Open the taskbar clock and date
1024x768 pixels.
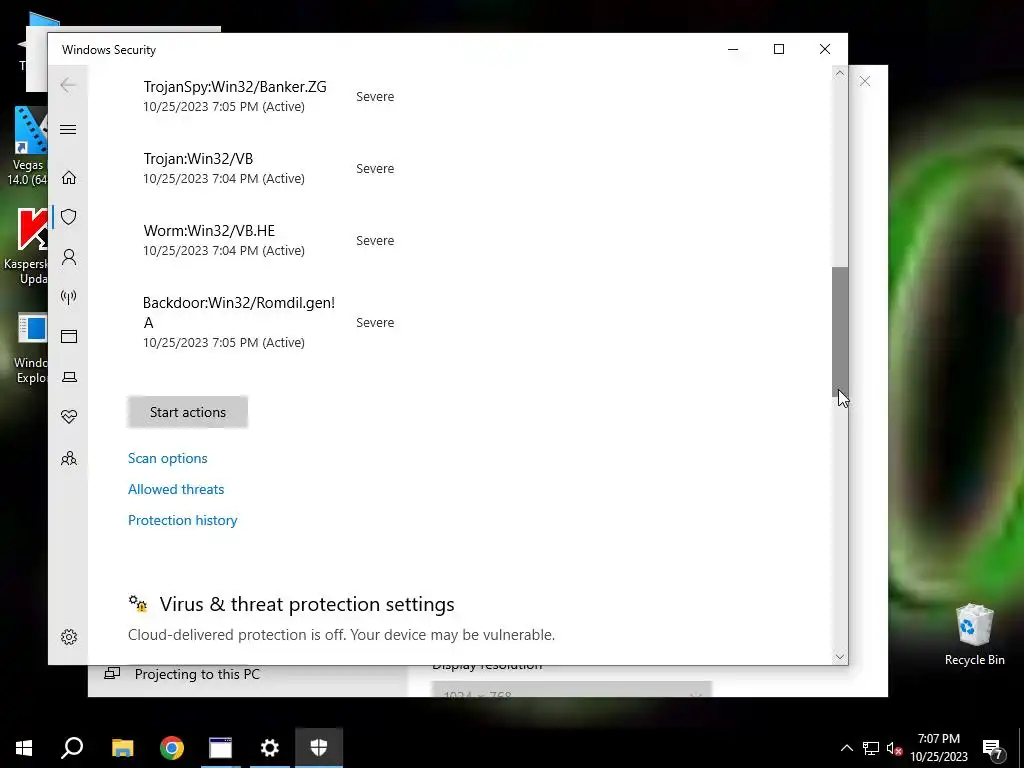click(938, 748)
